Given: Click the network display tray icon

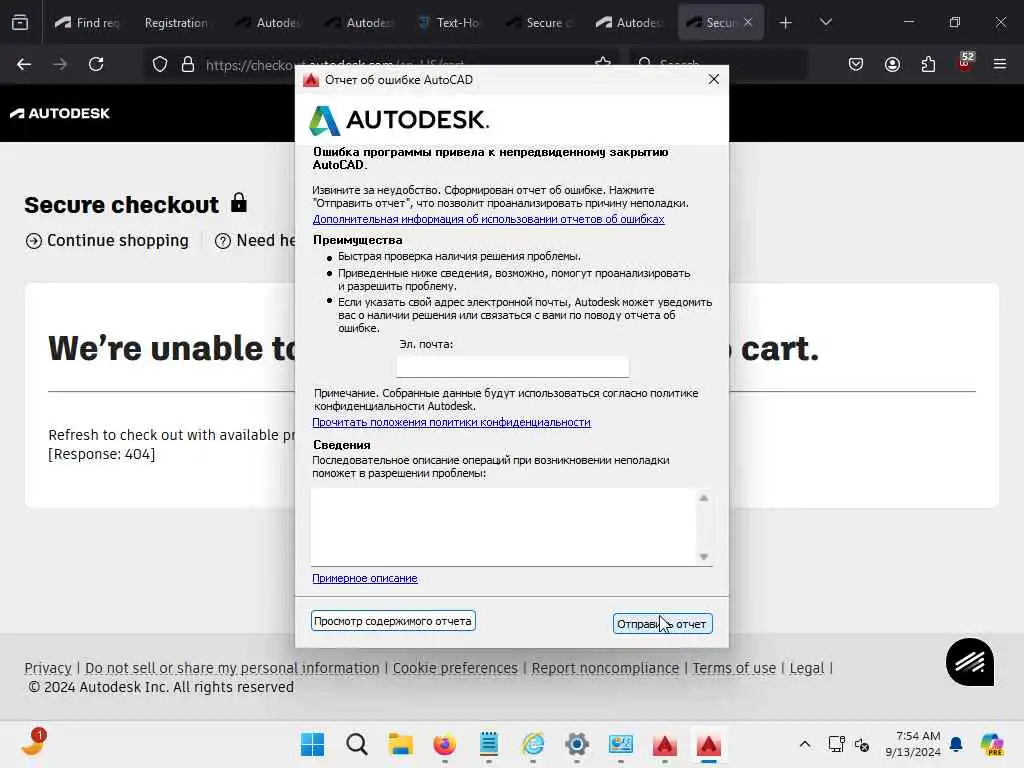Looking at the screenshot, I should (x=836, y=744).
